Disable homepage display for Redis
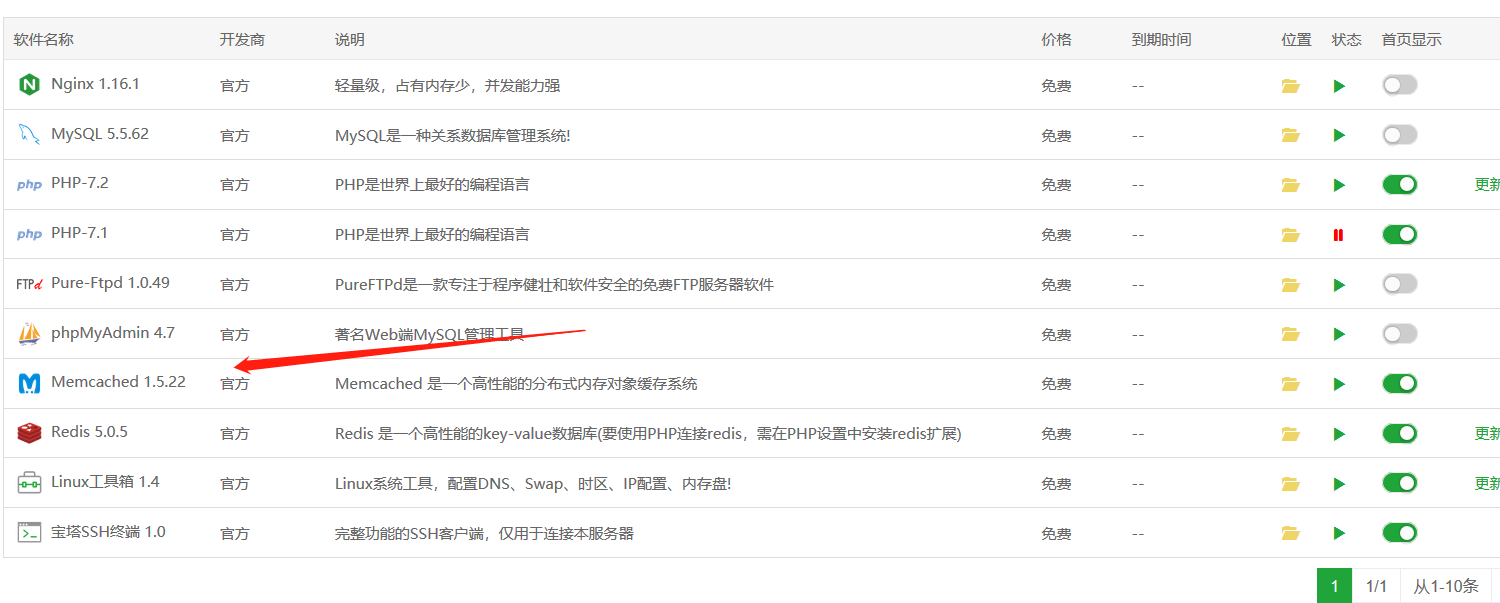1500x603 pixels. pos(1399,433)
